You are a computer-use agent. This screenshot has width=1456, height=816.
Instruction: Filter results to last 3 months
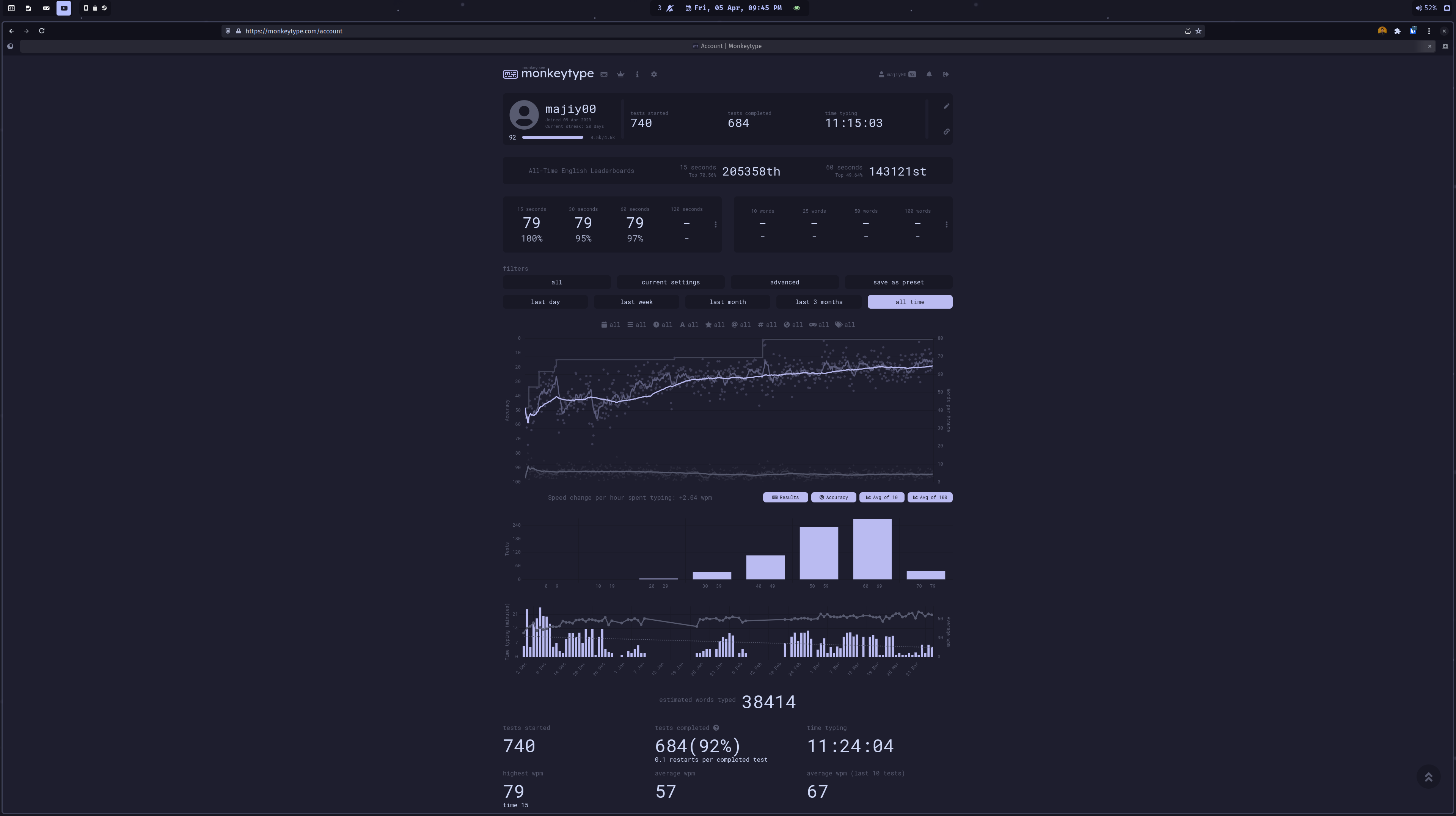818,302
